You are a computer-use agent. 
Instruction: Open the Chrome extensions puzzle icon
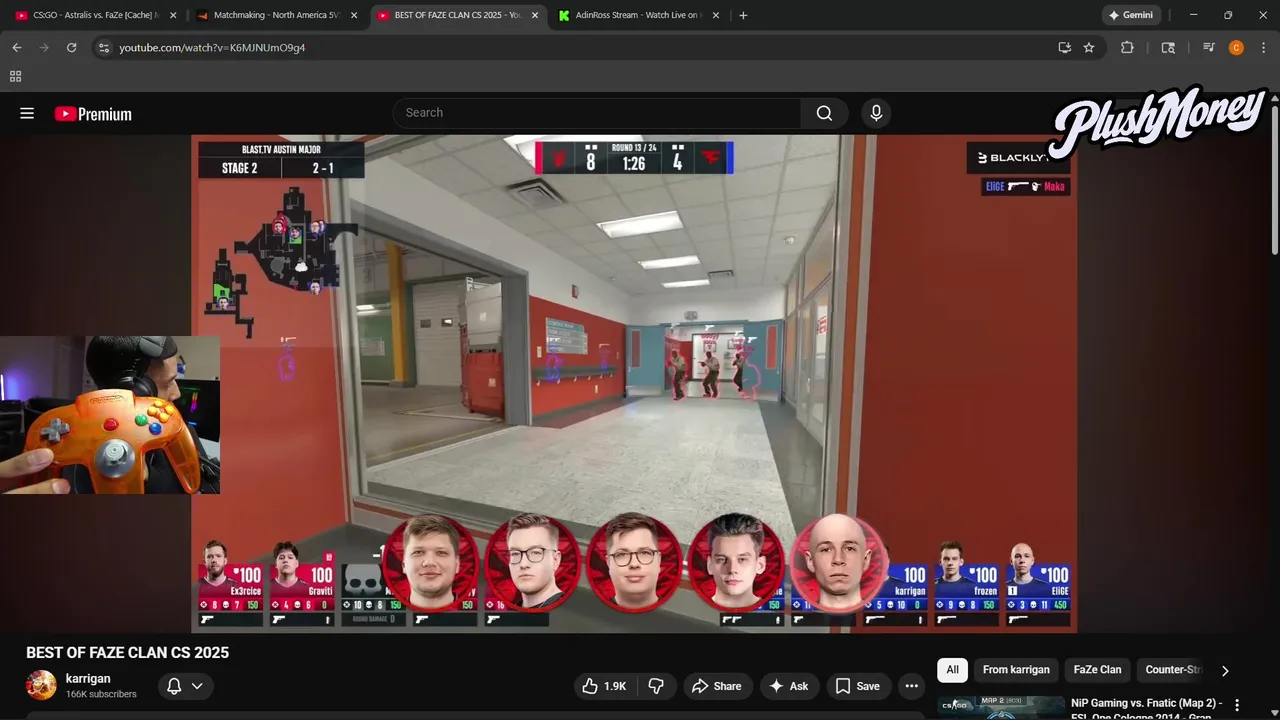click(x=1127, y=47)
